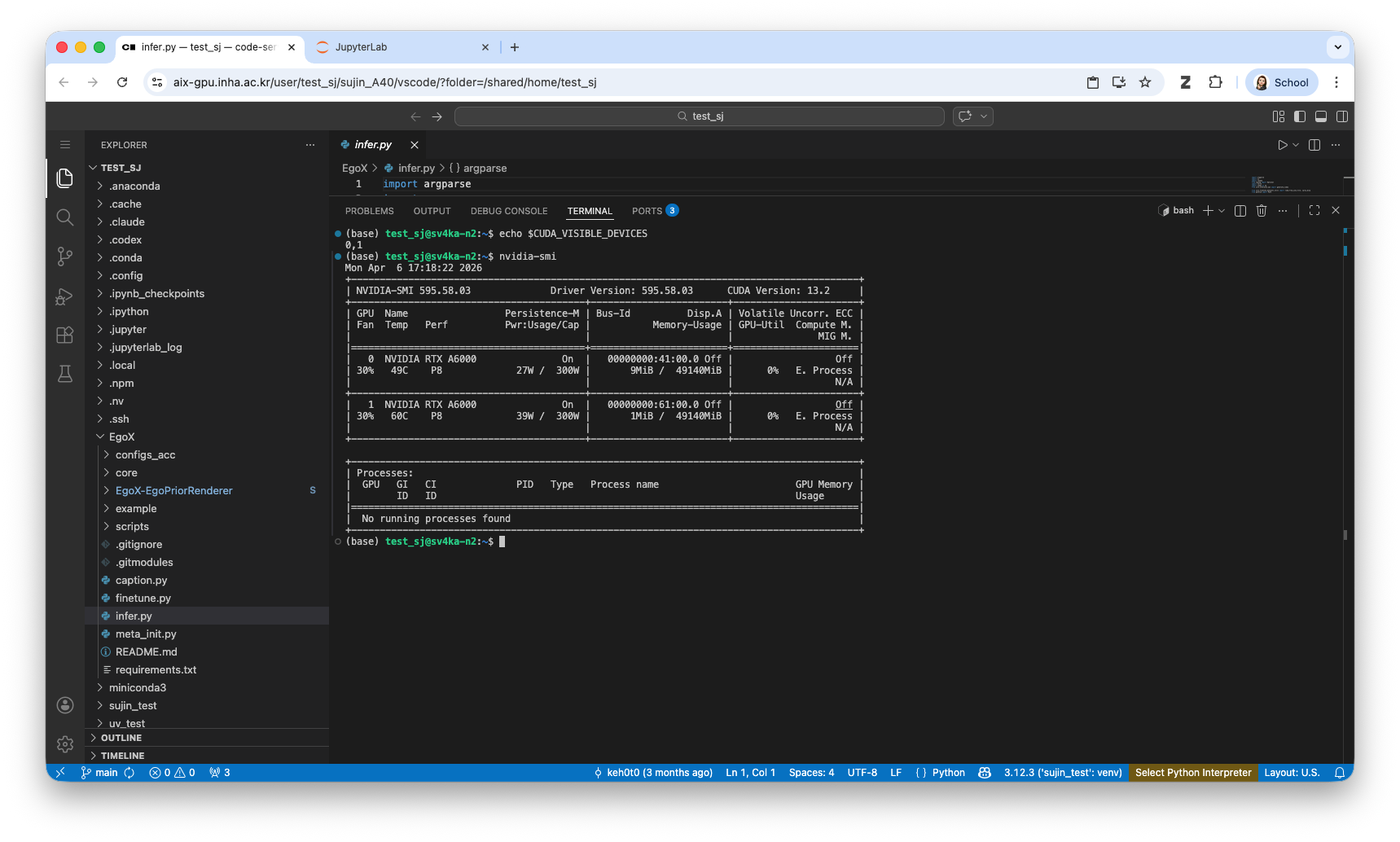This screenshot has height=842, width=1400.
Task: Open terminal panel more actions ellipsis
Action: pyautogui.click(x=1283, y=210)
